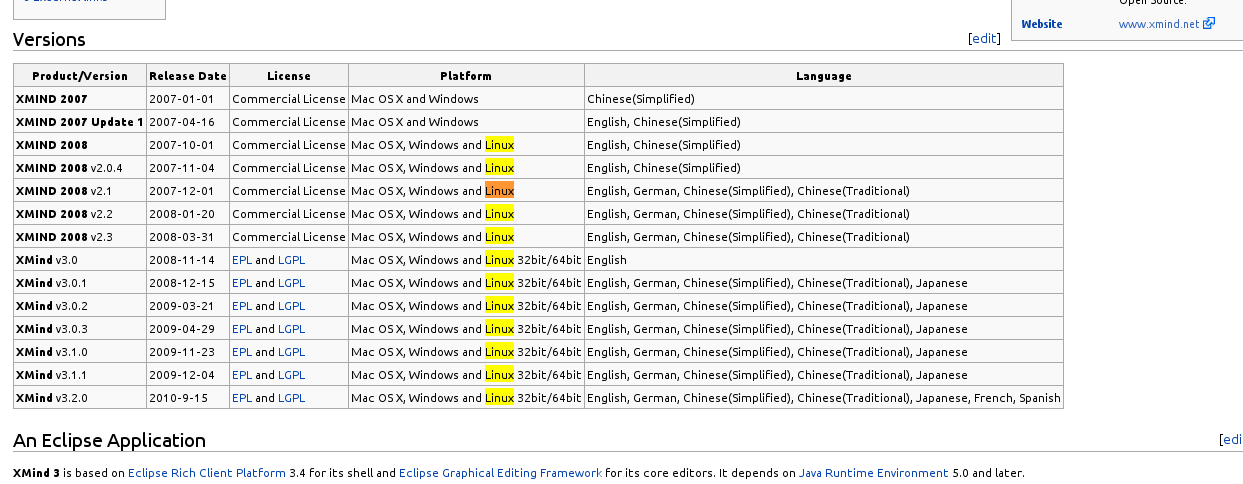Viewport: 1243px width, 484px height.
Task: Click the Platform column header
Action: (466, 76)
